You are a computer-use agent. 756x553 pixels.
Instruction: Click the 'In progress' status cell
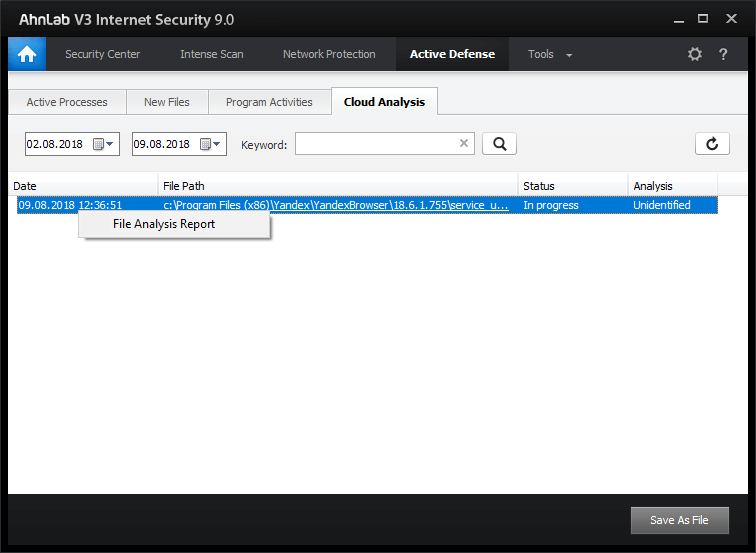point(551,205)
